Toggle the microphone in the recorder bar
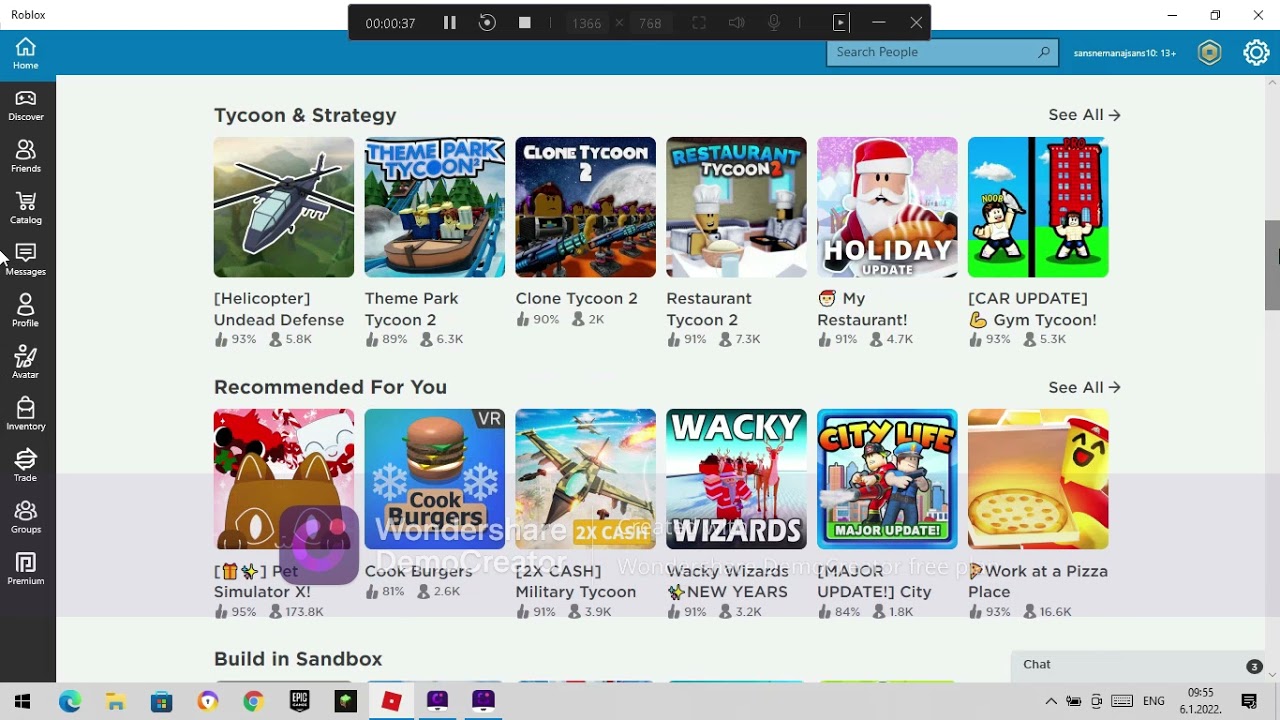This screenshot has width=1280, height=720. (x=774, y=23)
